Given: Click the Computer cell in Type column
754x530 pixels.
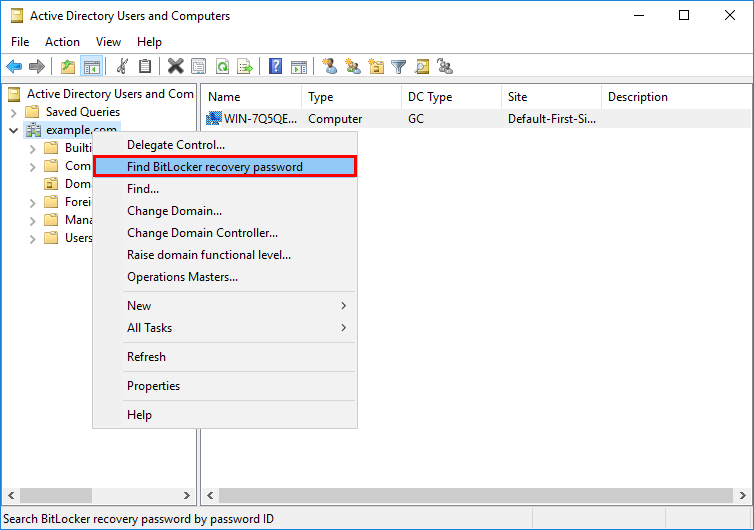Looking at the screenshot, I should click(x=335, y=119).
